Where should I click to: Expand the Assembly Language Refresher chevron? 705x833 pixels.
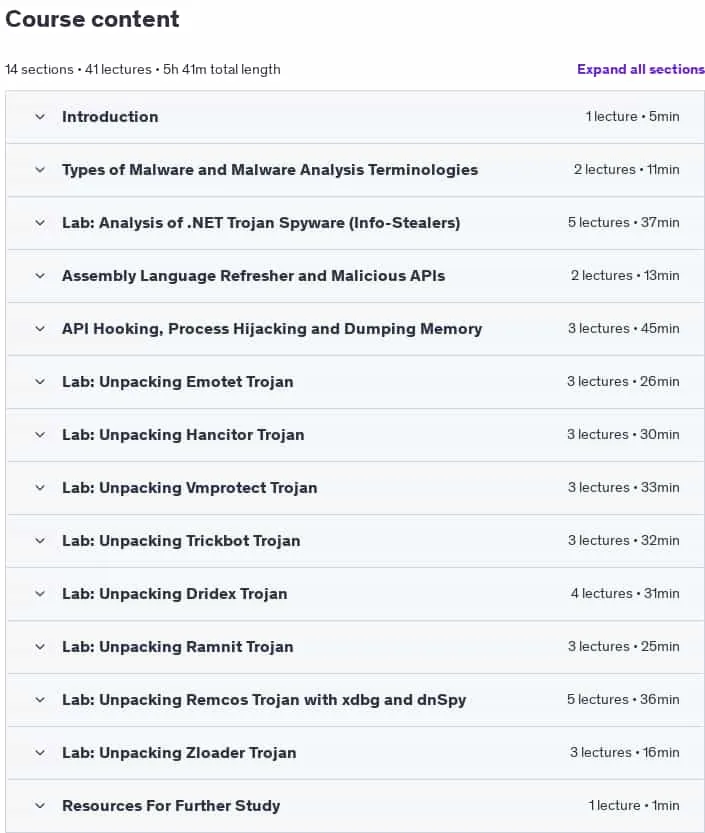40,276
